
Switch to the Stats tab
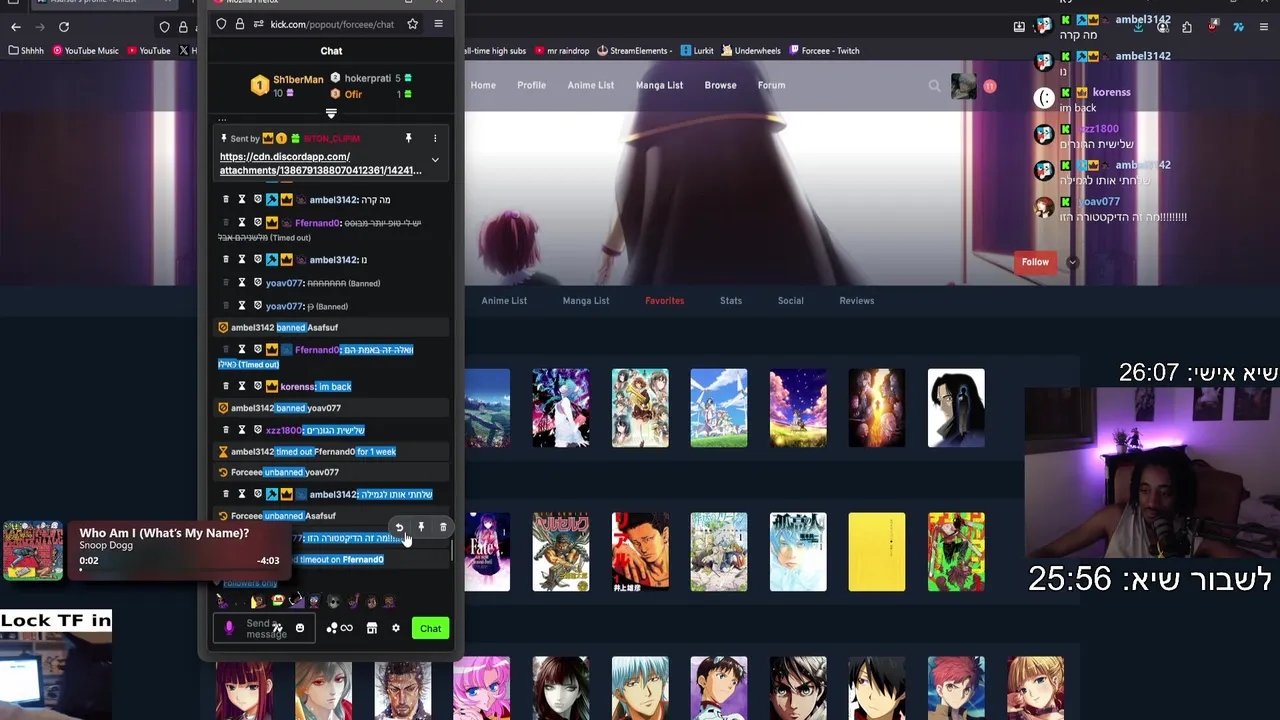[x=731, y=300]
